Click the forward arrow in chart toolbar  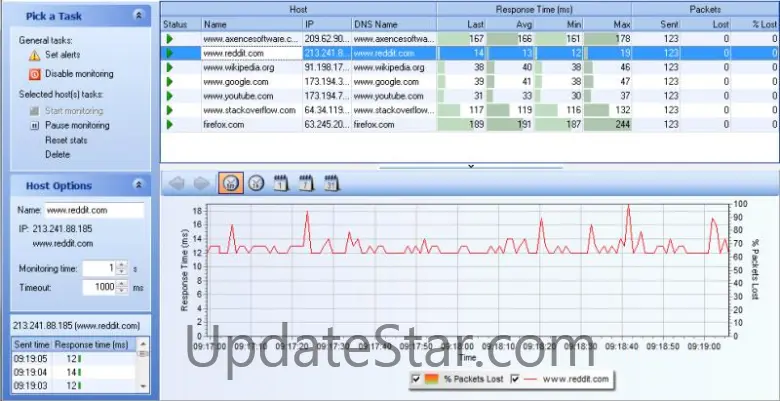[x=201, y=184]
